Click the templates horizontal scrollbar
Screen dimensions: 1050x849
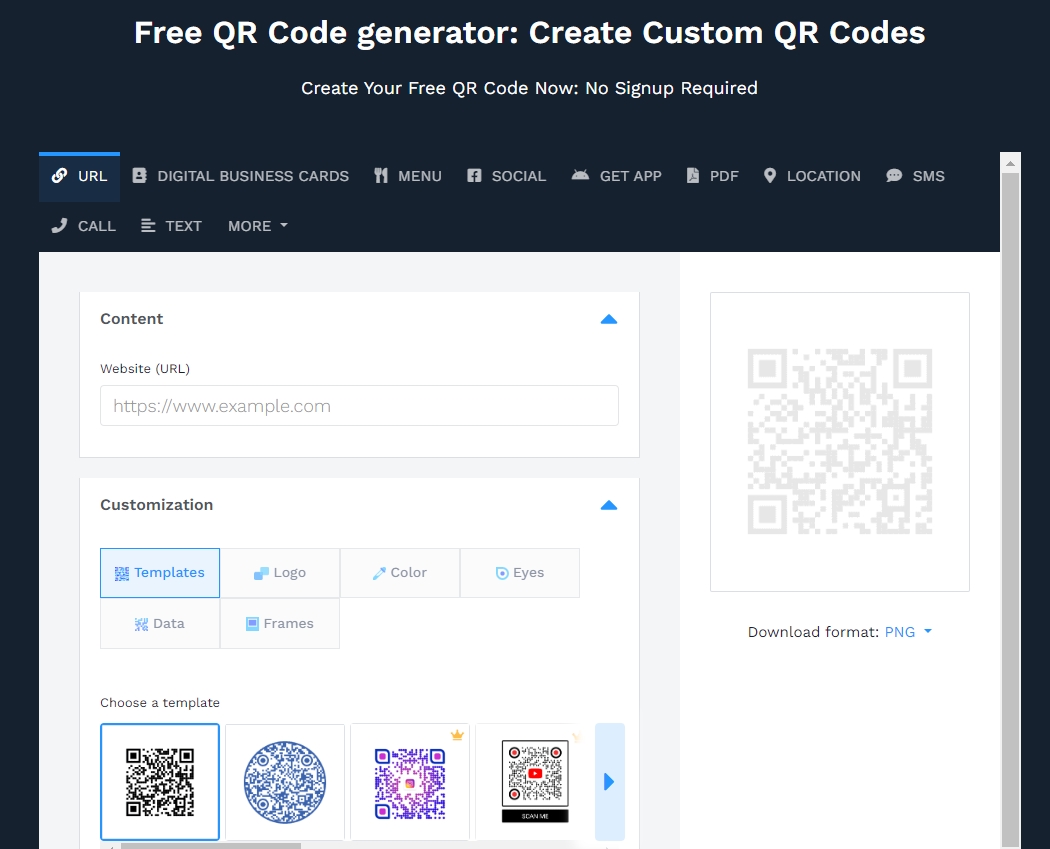pyautogui.click(x=211, y=846)
